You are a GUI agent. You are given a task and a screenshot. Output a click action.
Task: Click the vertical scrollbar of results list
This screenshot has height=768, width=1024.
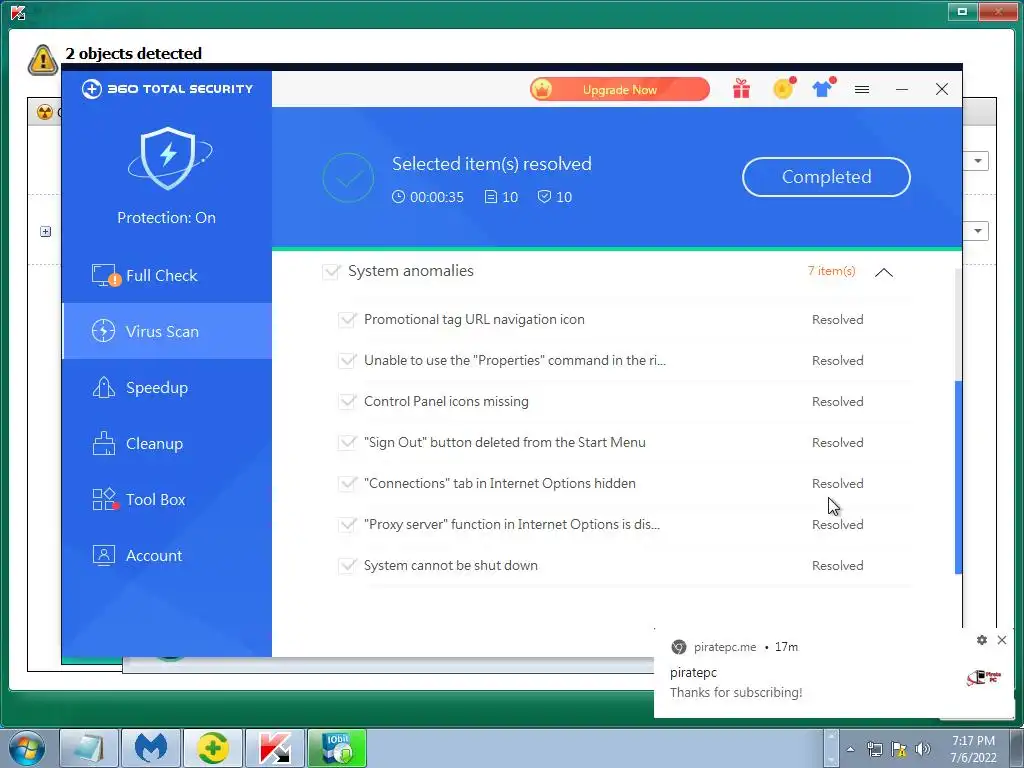[958, 477]
